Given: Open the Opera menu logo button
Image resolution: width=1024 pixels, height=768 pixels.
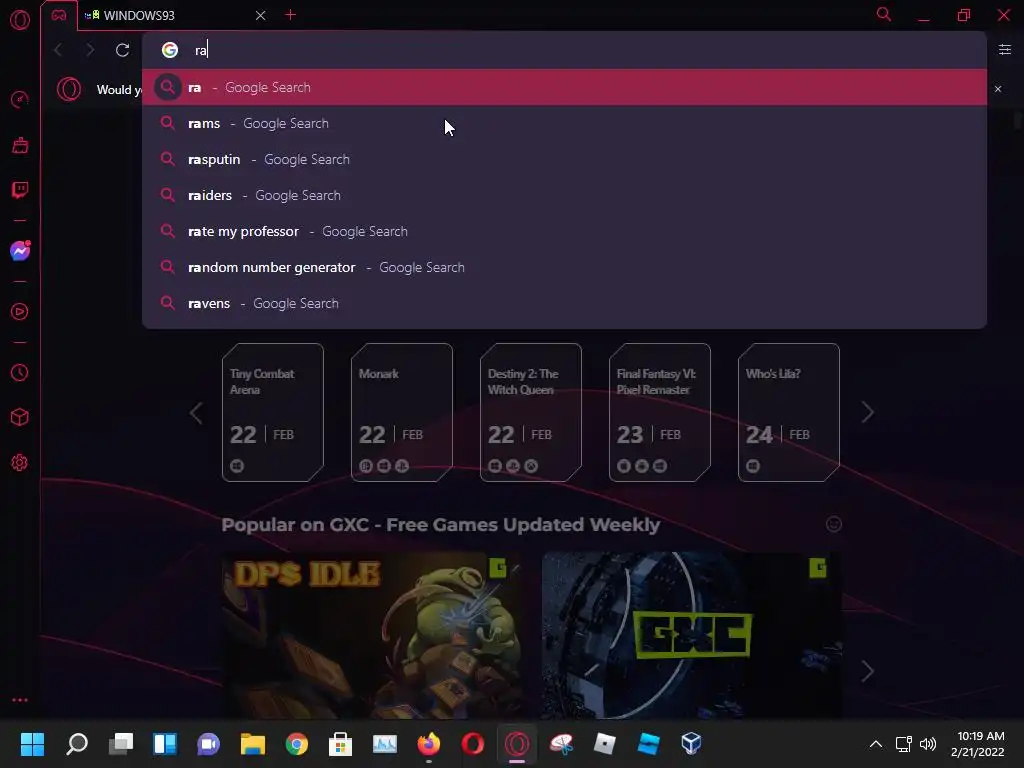Looking at the screenshot, I should 20,20.
